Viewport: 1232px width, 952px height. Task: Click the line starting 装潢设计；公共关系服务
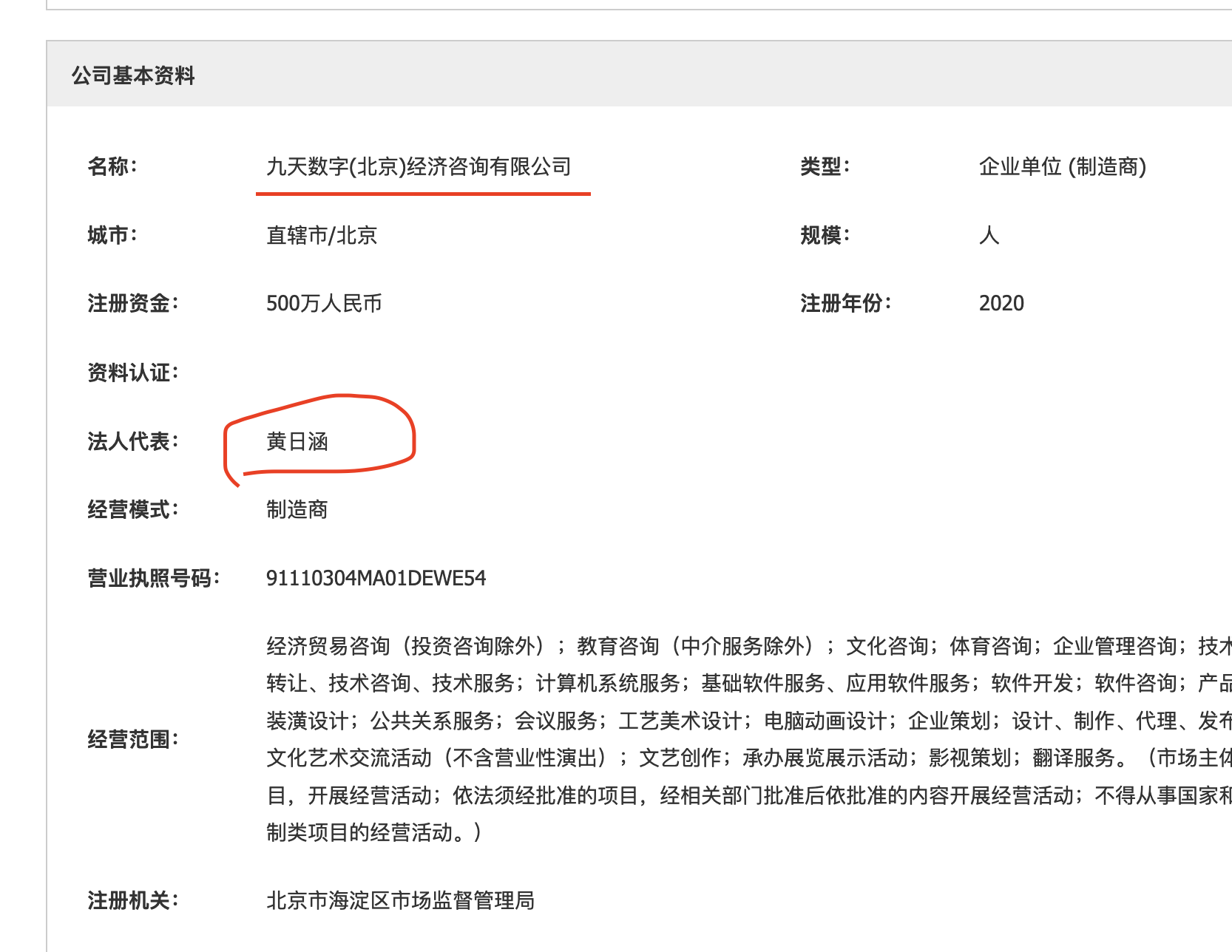click(748, 721)
